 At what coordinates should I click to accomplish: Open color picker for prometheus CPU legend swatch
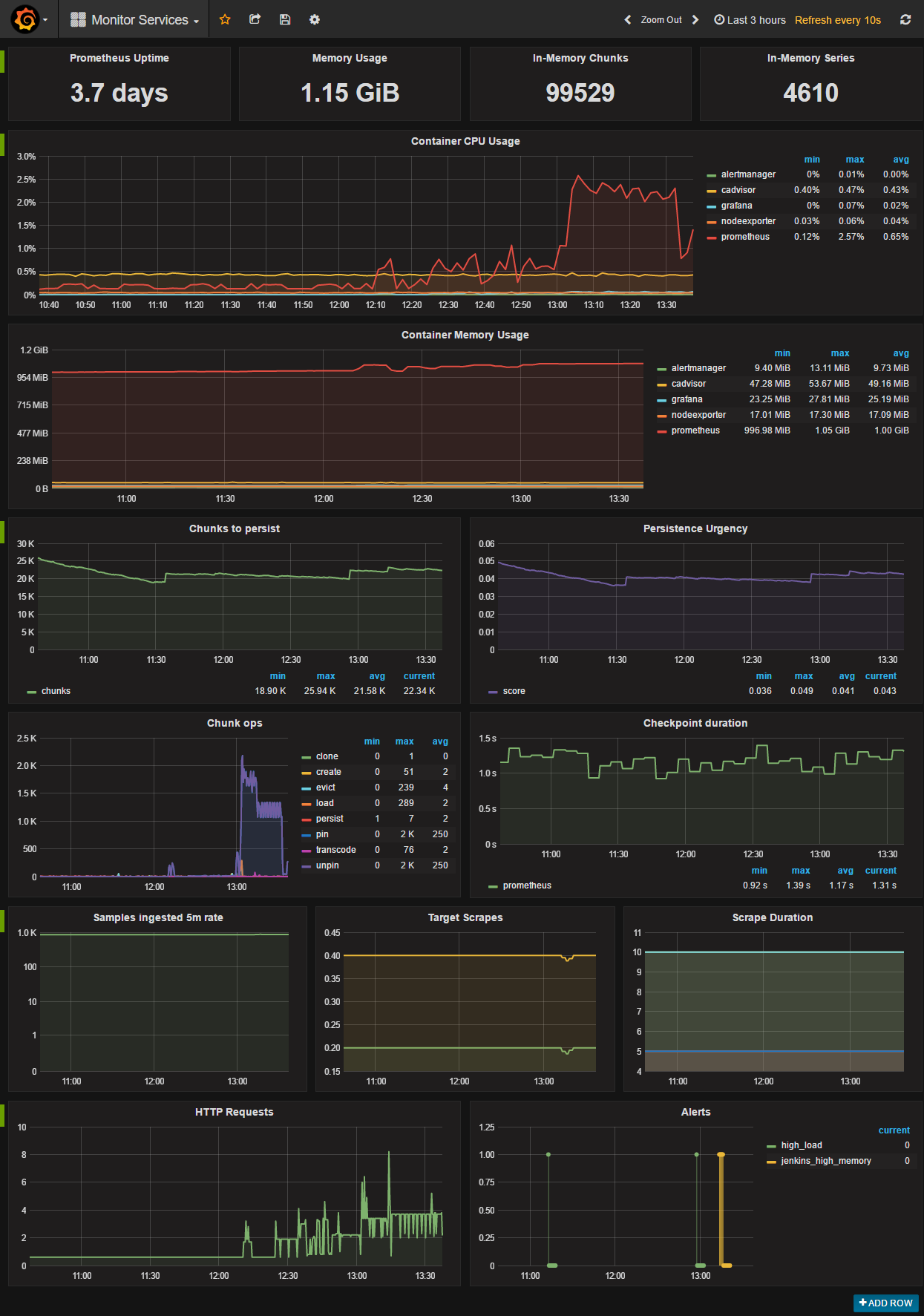pos(712,238)
